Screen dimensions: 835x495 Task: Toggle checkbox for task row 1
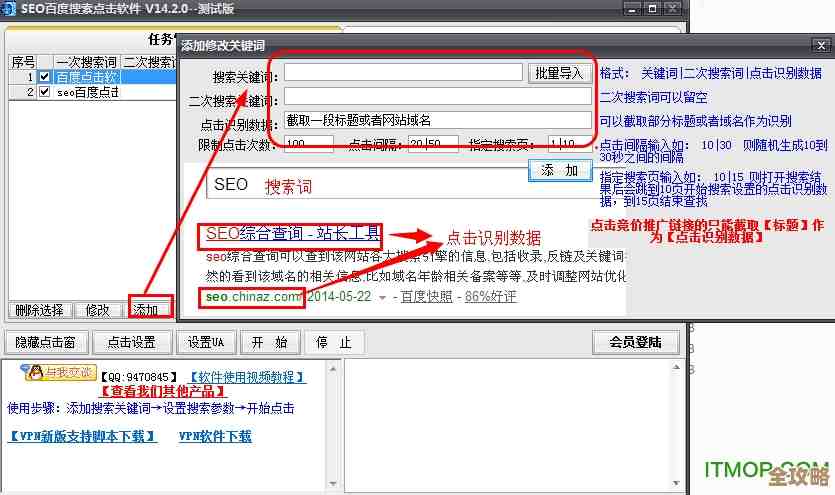click(45, 77)
